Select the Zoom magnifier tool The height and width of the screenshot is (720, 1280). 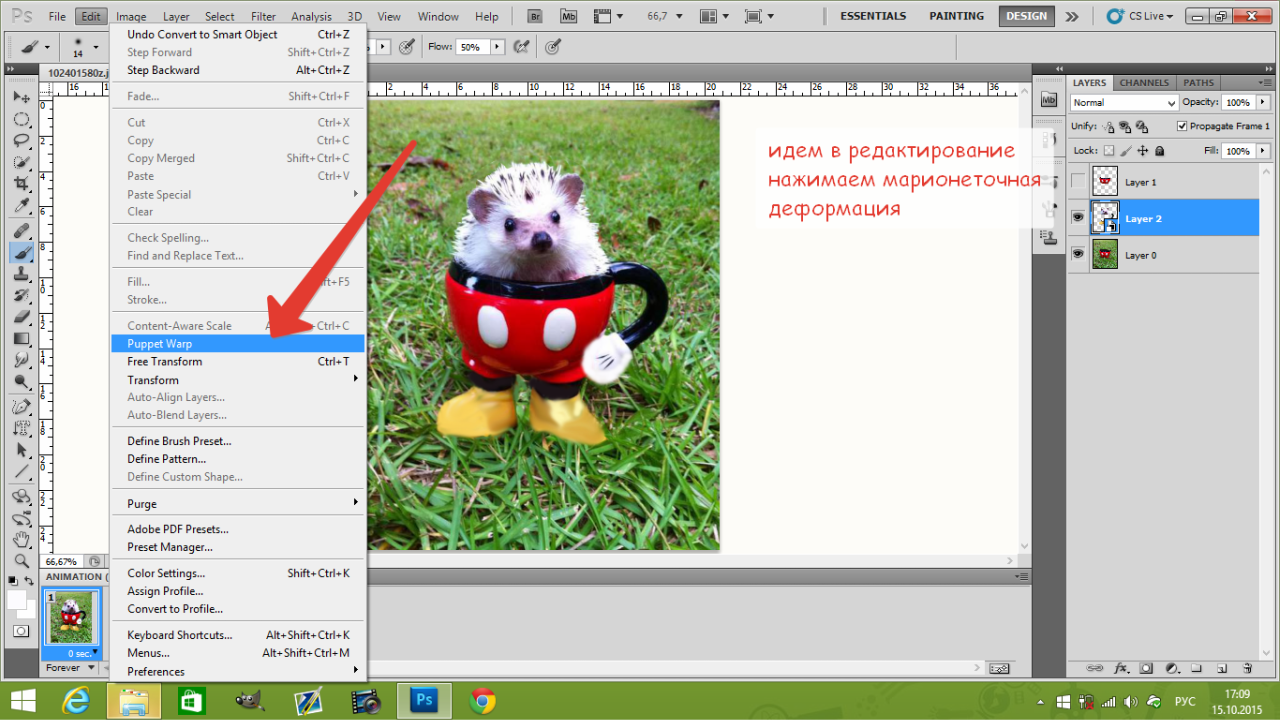[x=21, y=560]
